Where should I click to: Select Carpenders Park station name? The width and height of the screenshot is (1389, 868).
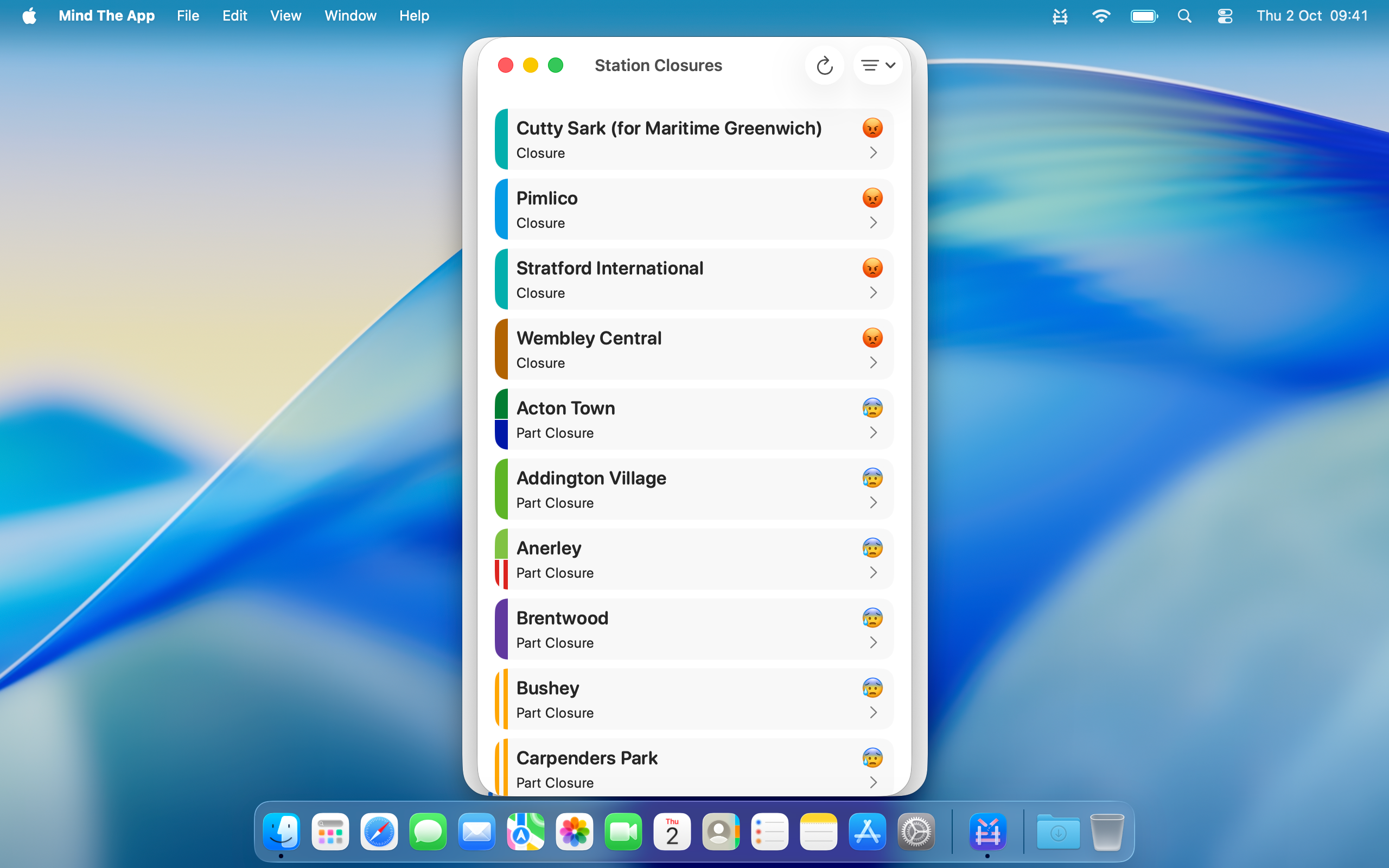(586, 758)
